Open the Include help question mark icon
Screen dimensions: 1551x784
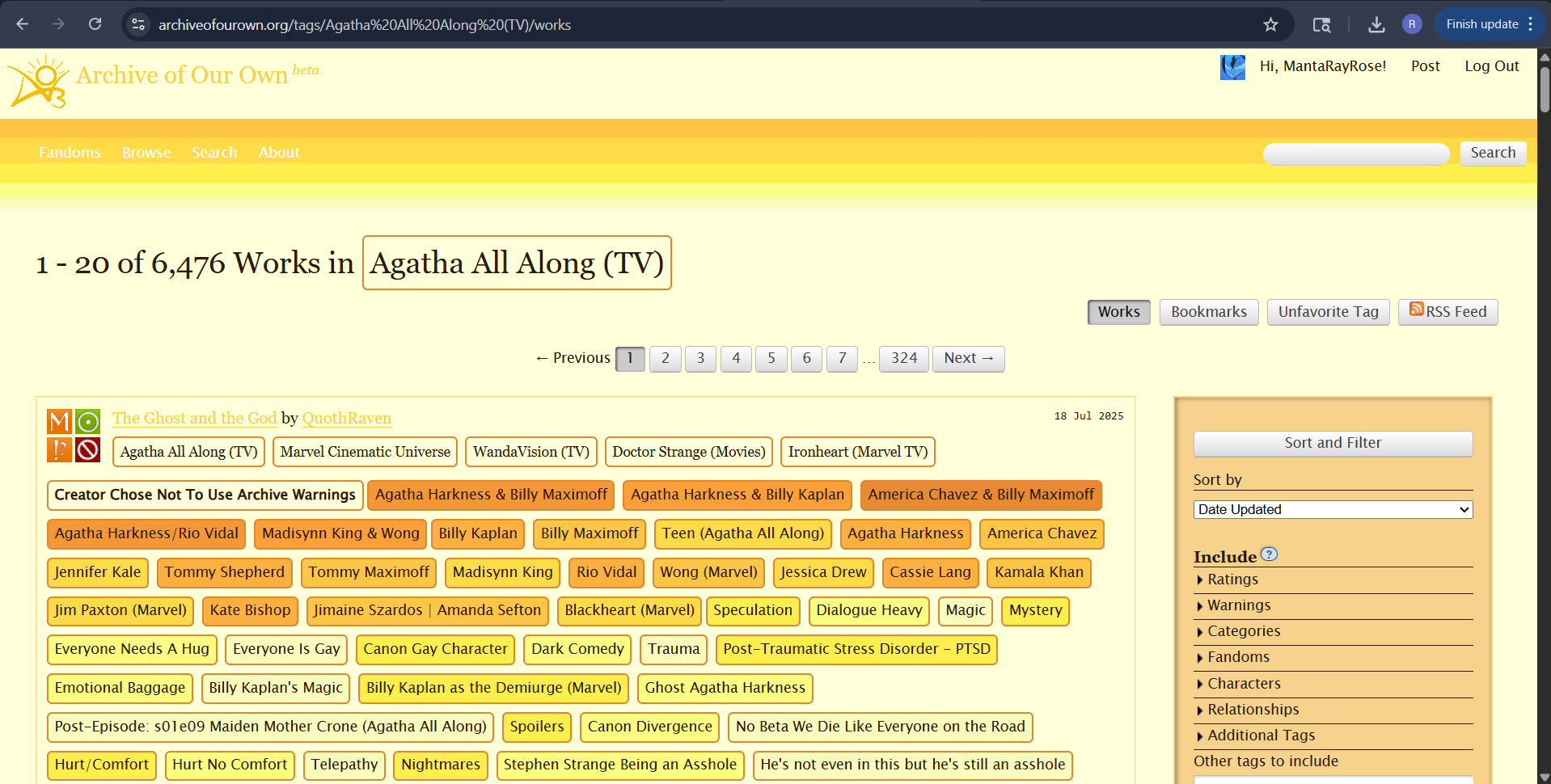point(1269,554)
